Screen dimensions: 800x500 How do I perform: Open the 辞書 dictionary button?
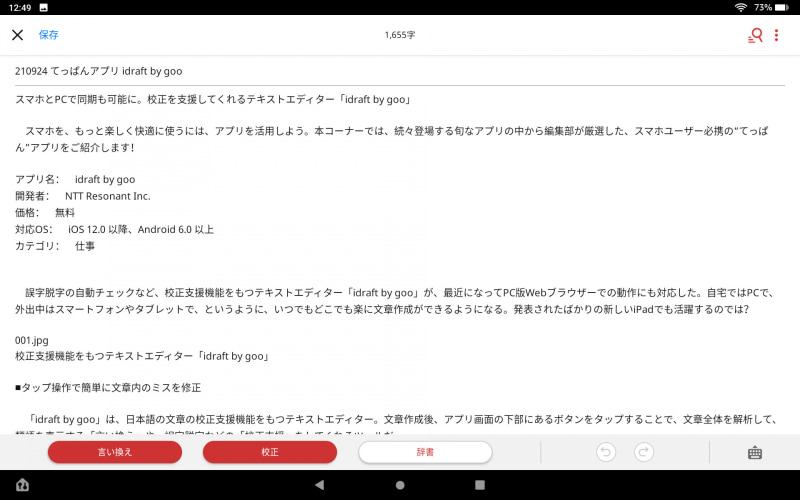pyautogui.click(x=425, y=452)
